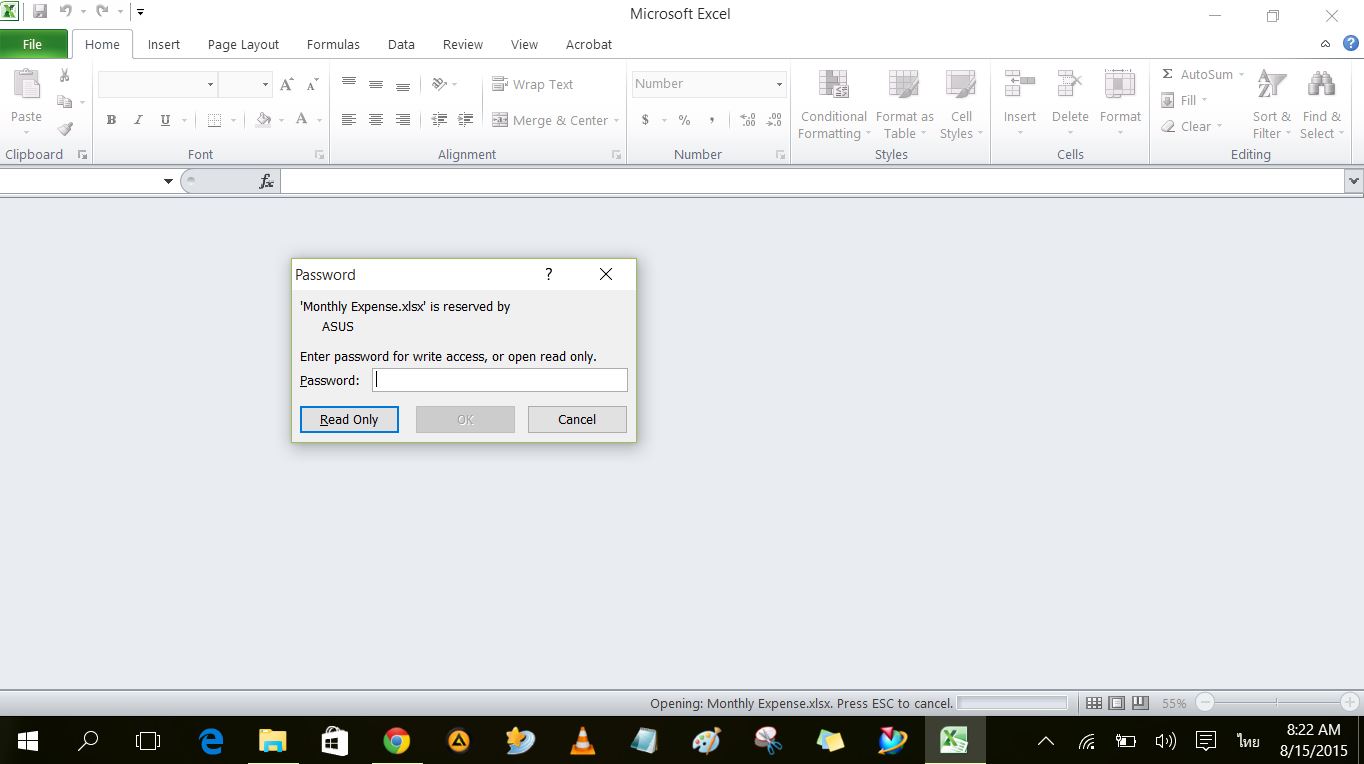Expand the formula bar chevron

coord(1354,181)
